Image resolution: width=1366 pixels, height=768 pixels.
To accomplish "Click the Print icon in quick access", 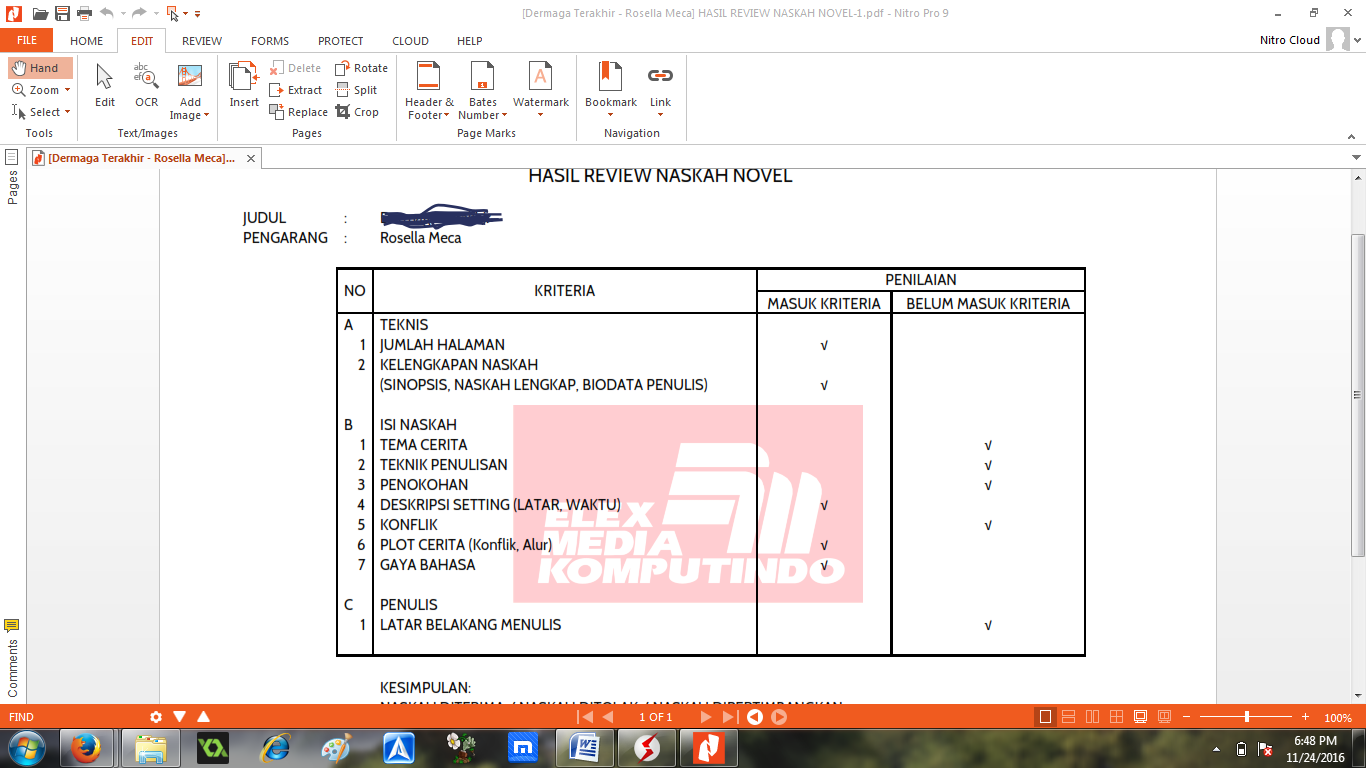I will click(x=84, y=13).
